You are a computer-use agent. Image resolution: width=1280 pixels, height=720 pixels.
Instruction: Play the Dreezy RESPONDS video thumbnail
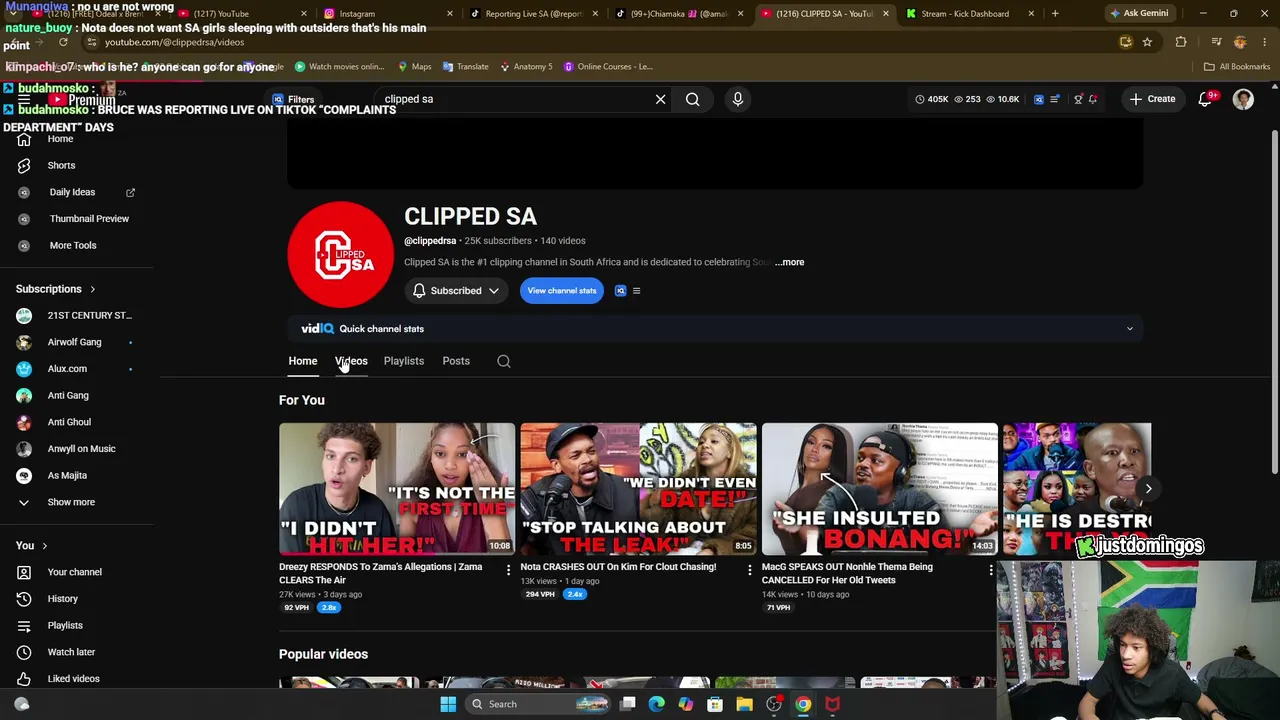[x=397, y=489]
